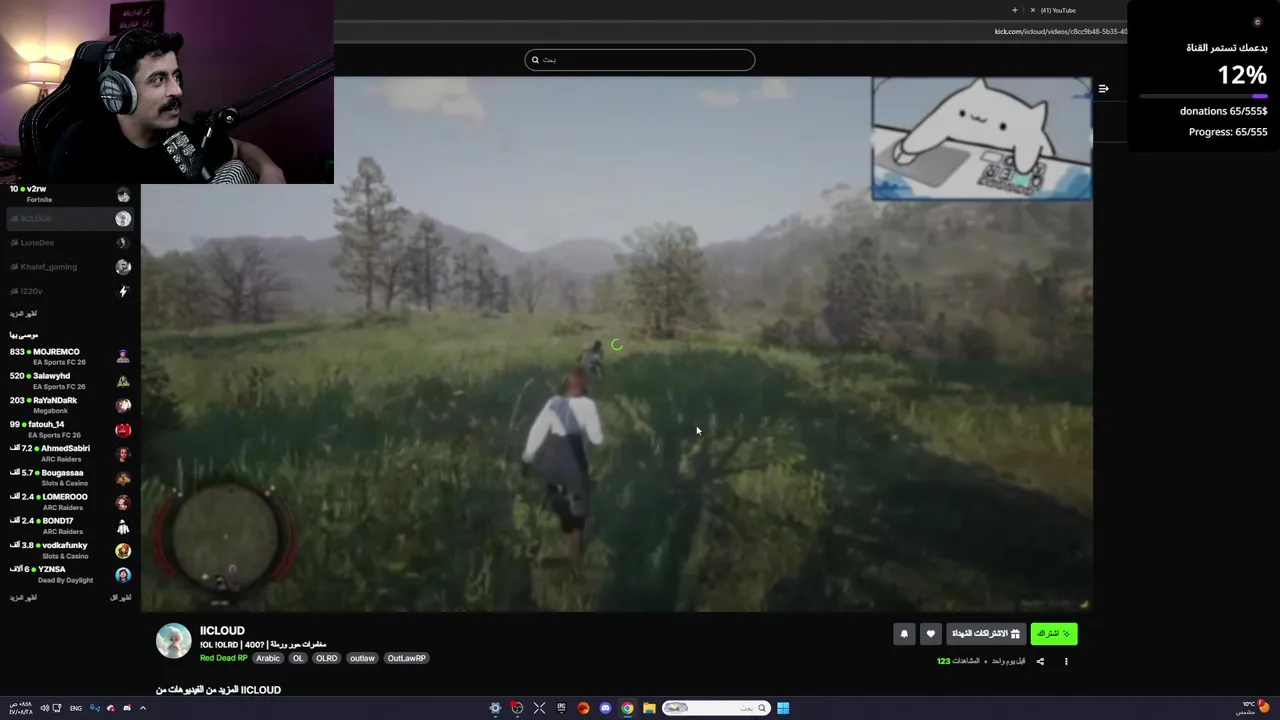
Task: Open the IICLOUD channel name link
Action: [x=222, y=630]
